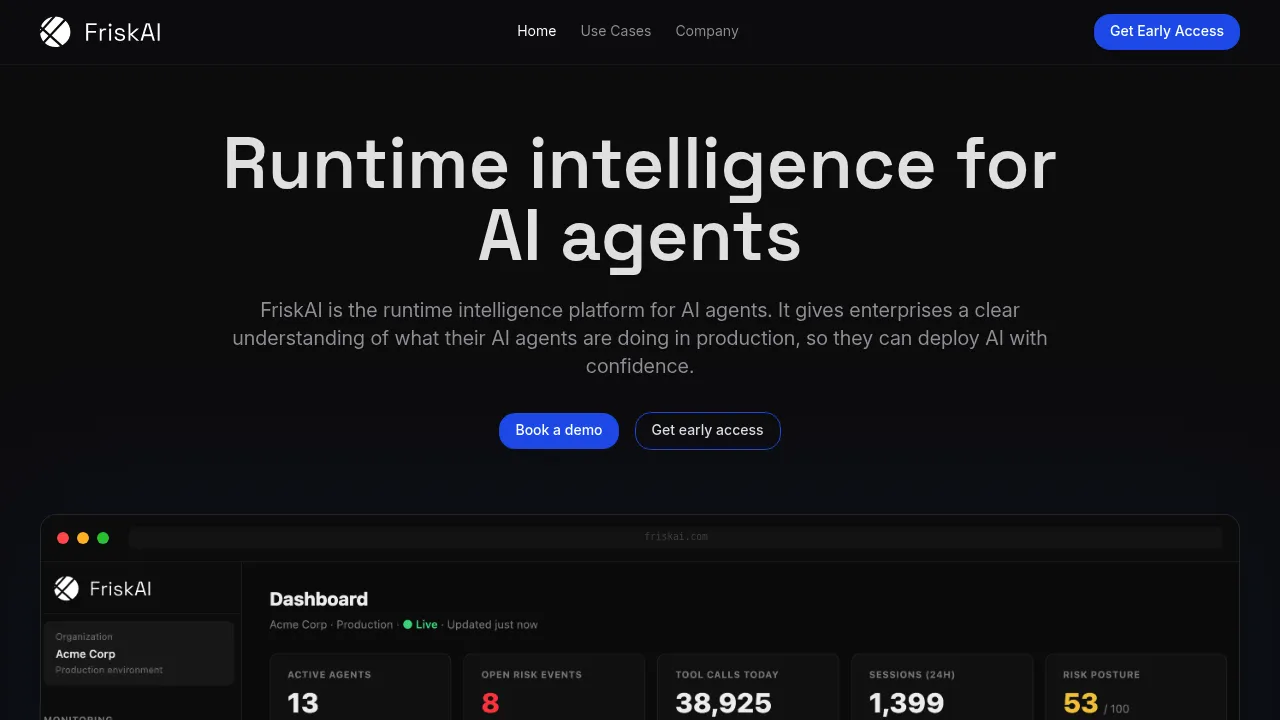Click outlined Get early access button

[x=708, y=430]
